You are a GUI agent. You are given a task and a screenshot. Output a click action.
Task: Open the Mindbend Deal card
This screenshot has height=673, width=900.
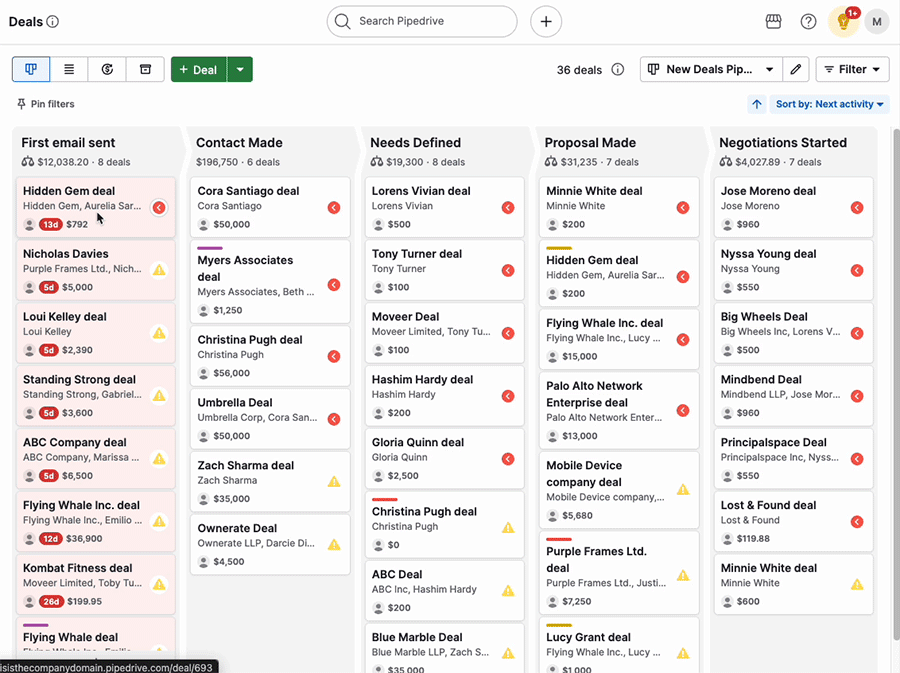(793, 396)
